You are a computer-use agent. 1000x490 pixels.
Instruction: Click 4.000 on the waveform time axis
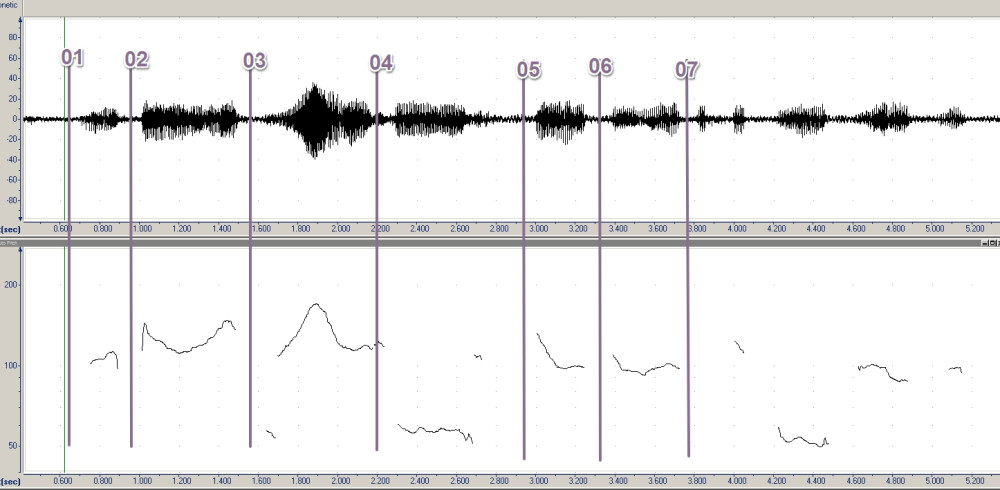tap(737, 228)
